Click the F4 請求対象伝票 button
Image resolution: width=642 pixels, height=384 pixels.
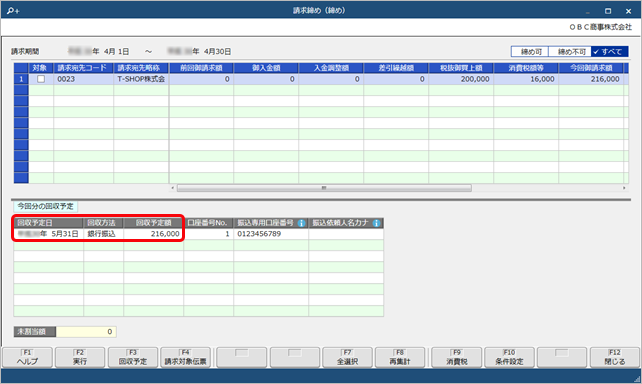(185, 357)
